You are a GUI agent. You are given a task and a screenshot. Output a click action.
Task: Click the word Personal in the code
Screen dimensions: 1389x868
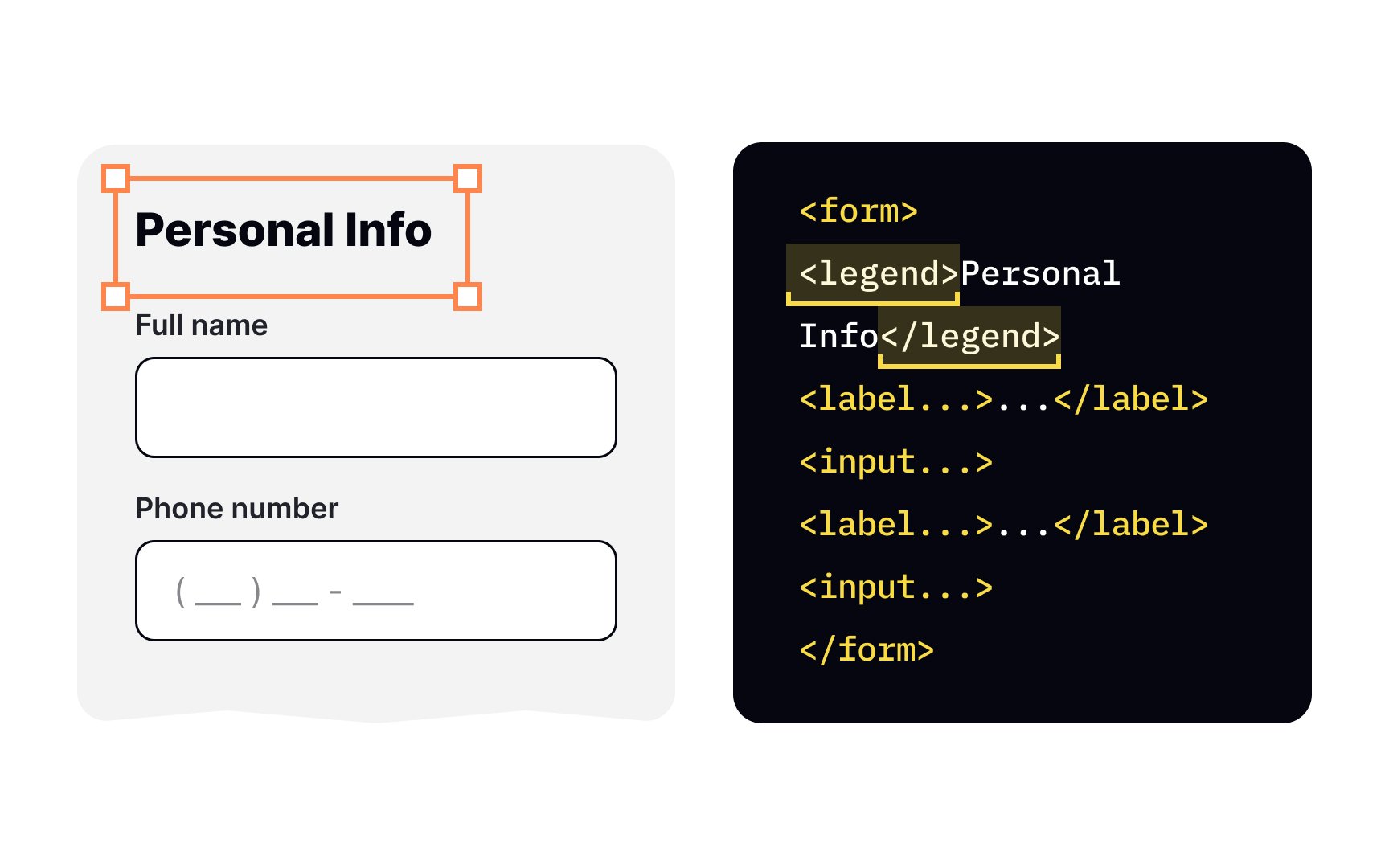point(1040,274)
